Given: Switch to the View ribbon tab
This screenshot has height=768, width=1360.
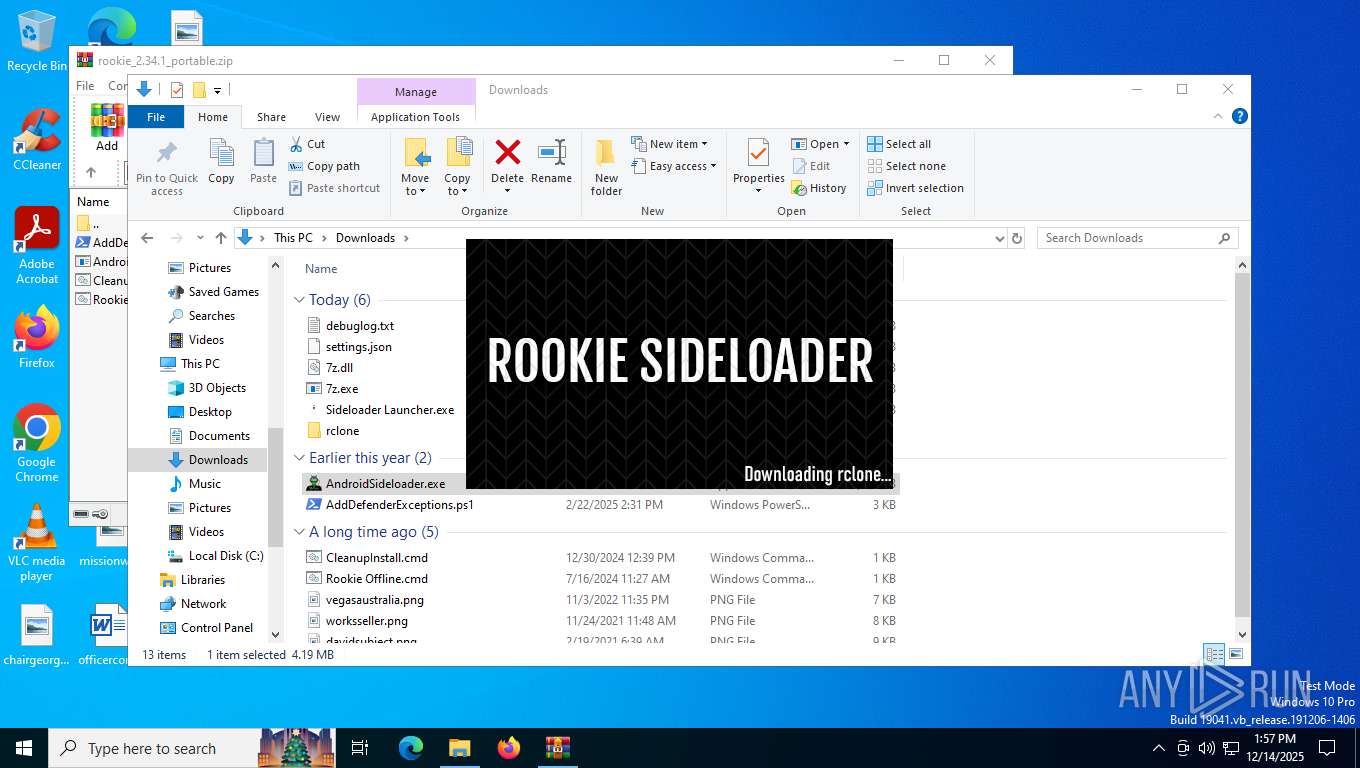Looking at the screenshot, I should pos(327,117).
